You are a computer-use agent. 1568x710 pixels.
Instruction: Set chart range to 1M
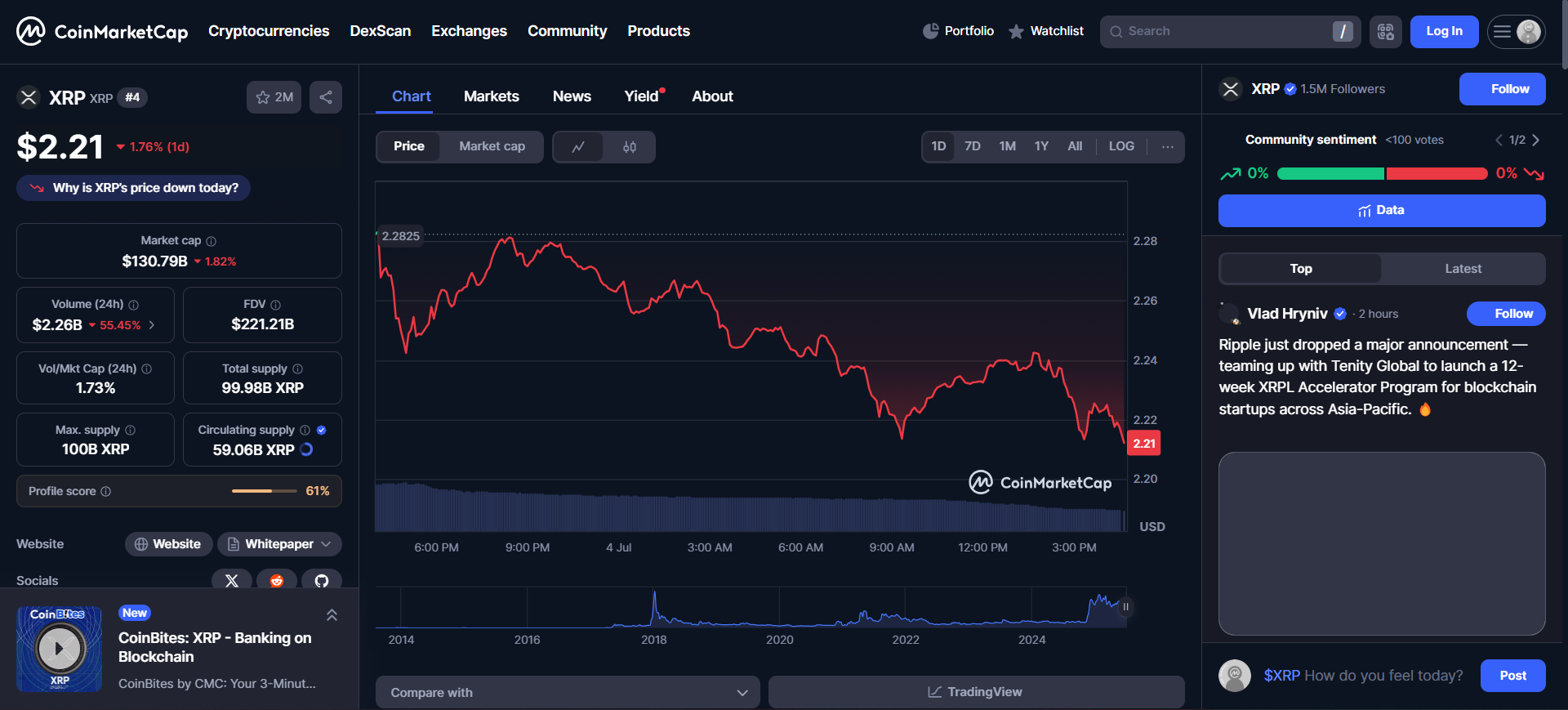point(1008,146)
